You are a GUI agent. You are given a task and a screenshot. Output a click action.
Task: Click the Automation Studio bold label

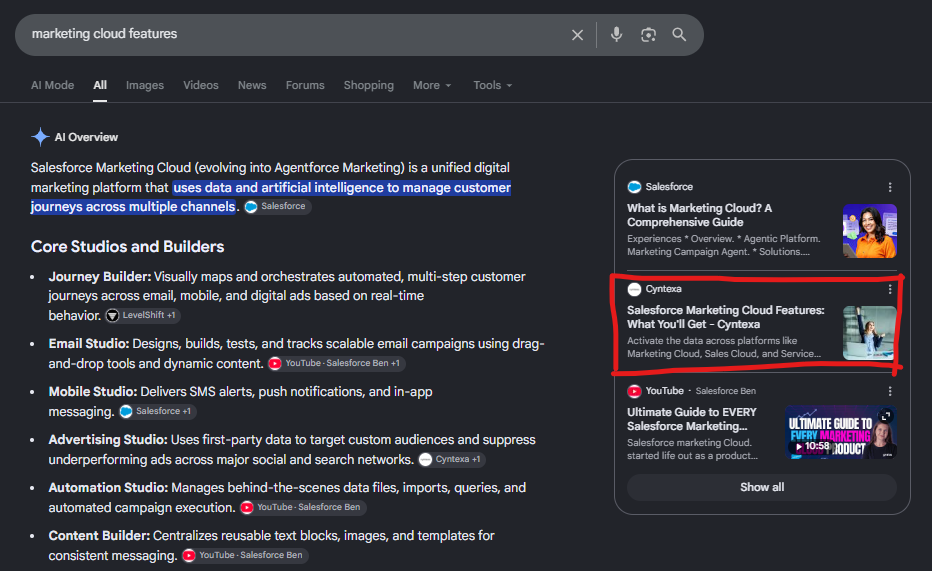[108, 488]
